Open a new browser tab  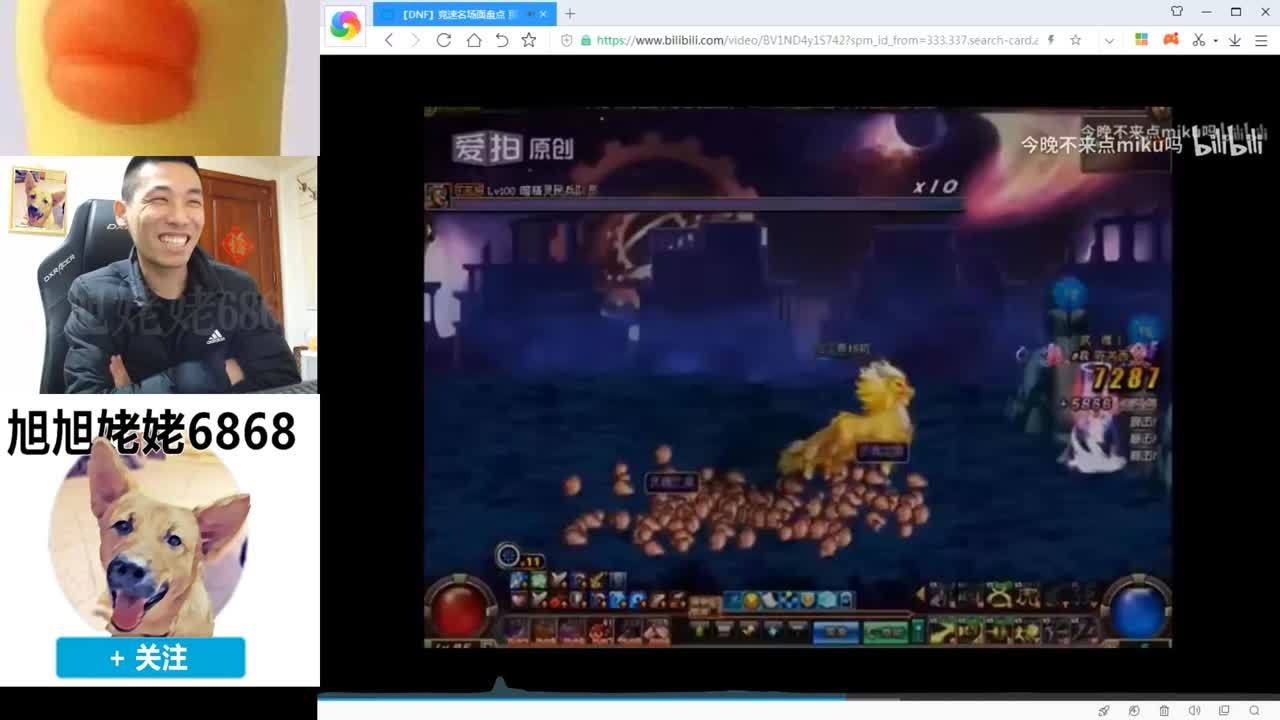570,14
